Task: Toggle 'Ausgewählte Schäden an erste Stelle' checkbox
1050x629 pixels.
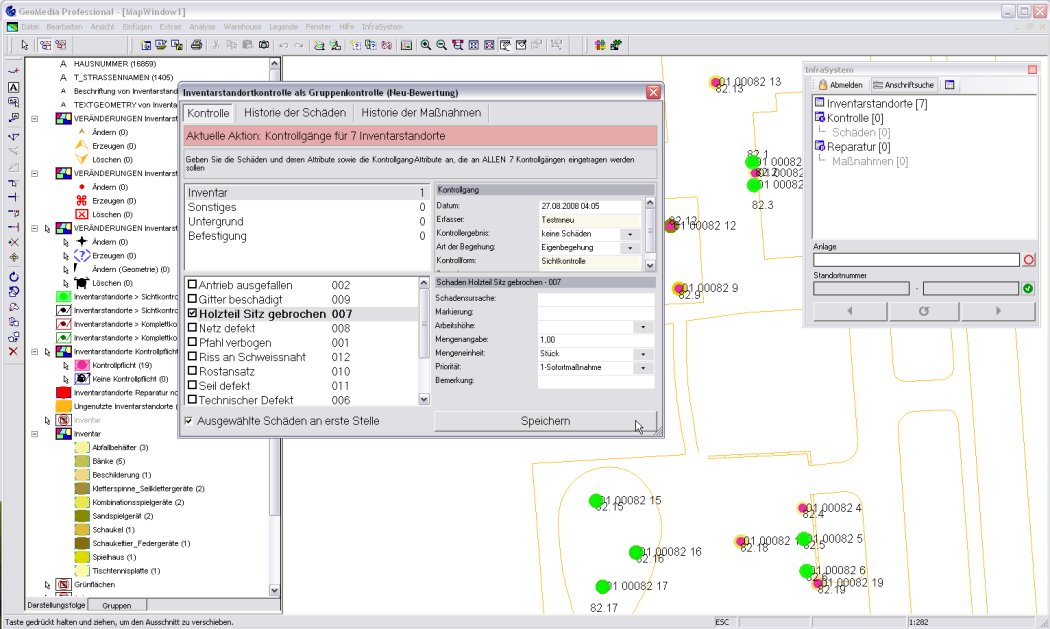Action: (x=189, y=421)
